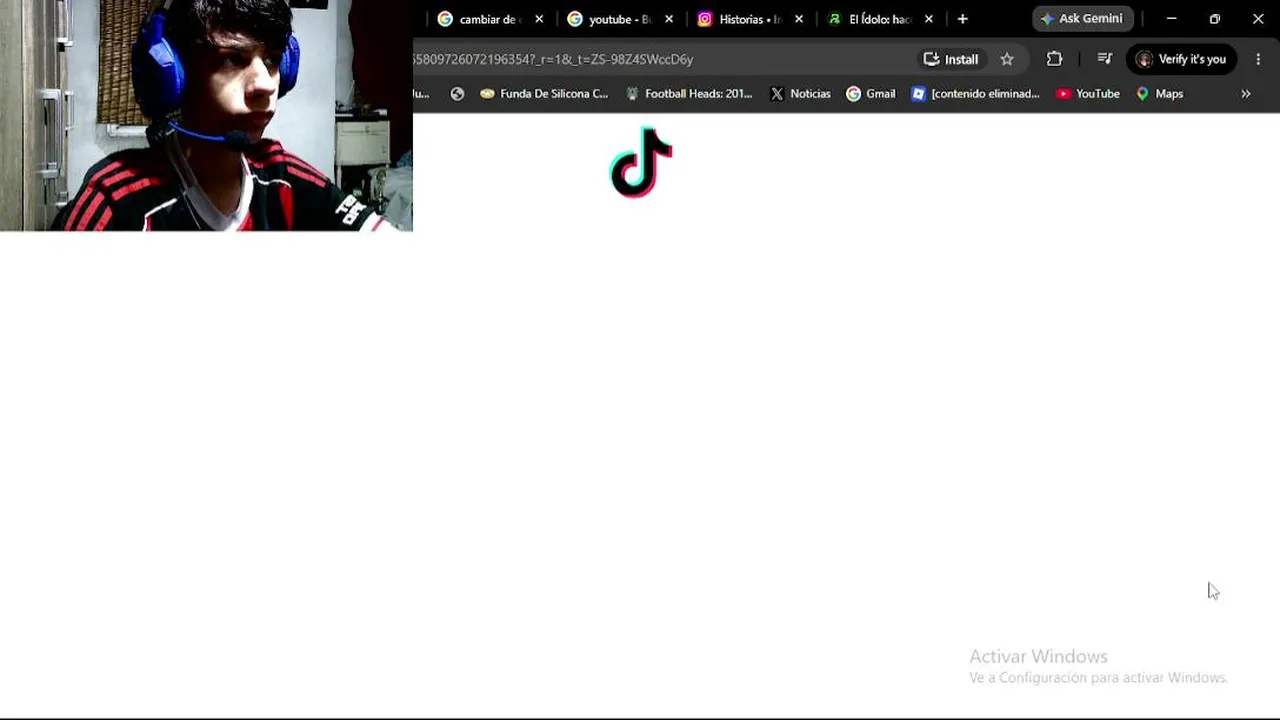
Task: Open the Maps bookmark
Action: [x=1160, y=94]
